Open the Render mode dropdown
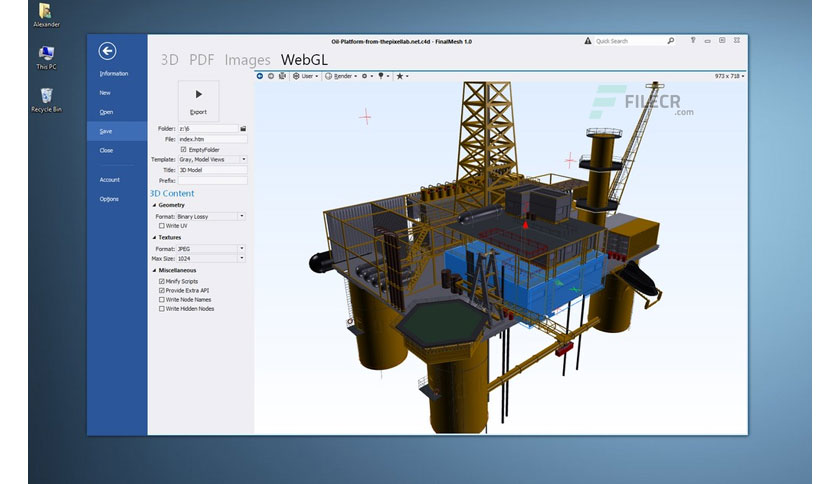Image resolution: width=836 pixels, height=484 pixels. (341, 76)
